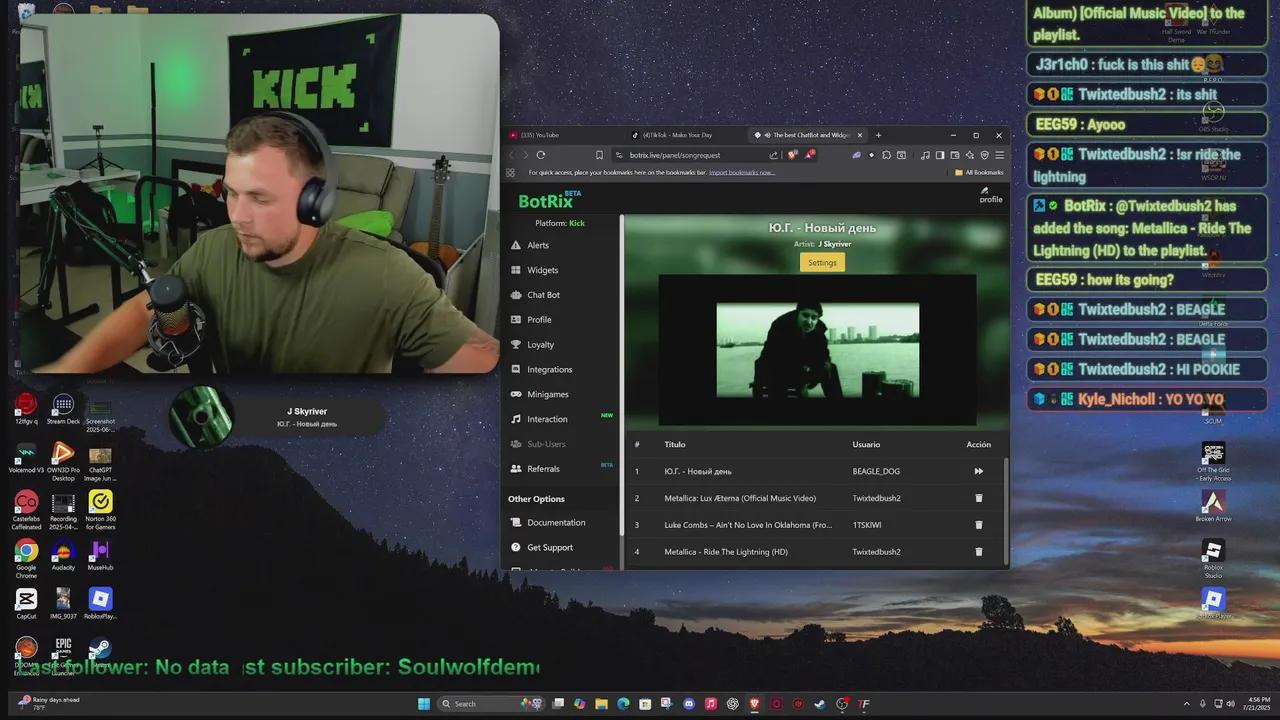Open the Leo AI sparkle icon
The width and height of the screenshot is (1280, 720).
click(970, 155)
